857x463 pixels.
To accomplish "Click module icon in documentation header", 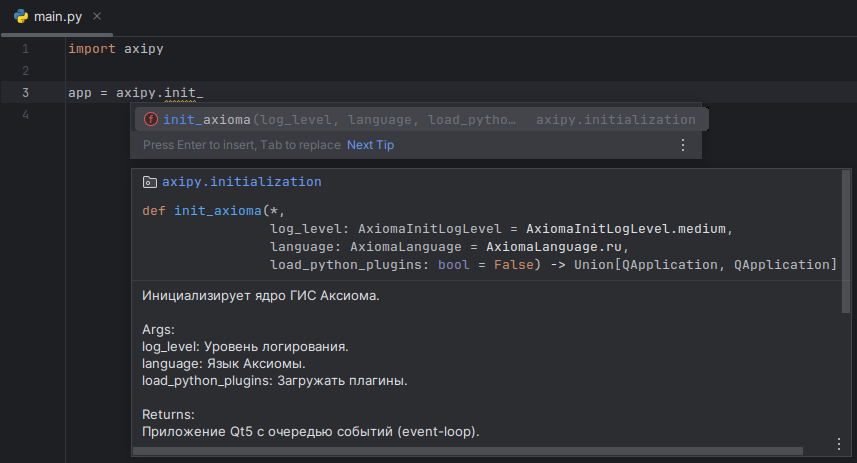I will pos(150,182).
